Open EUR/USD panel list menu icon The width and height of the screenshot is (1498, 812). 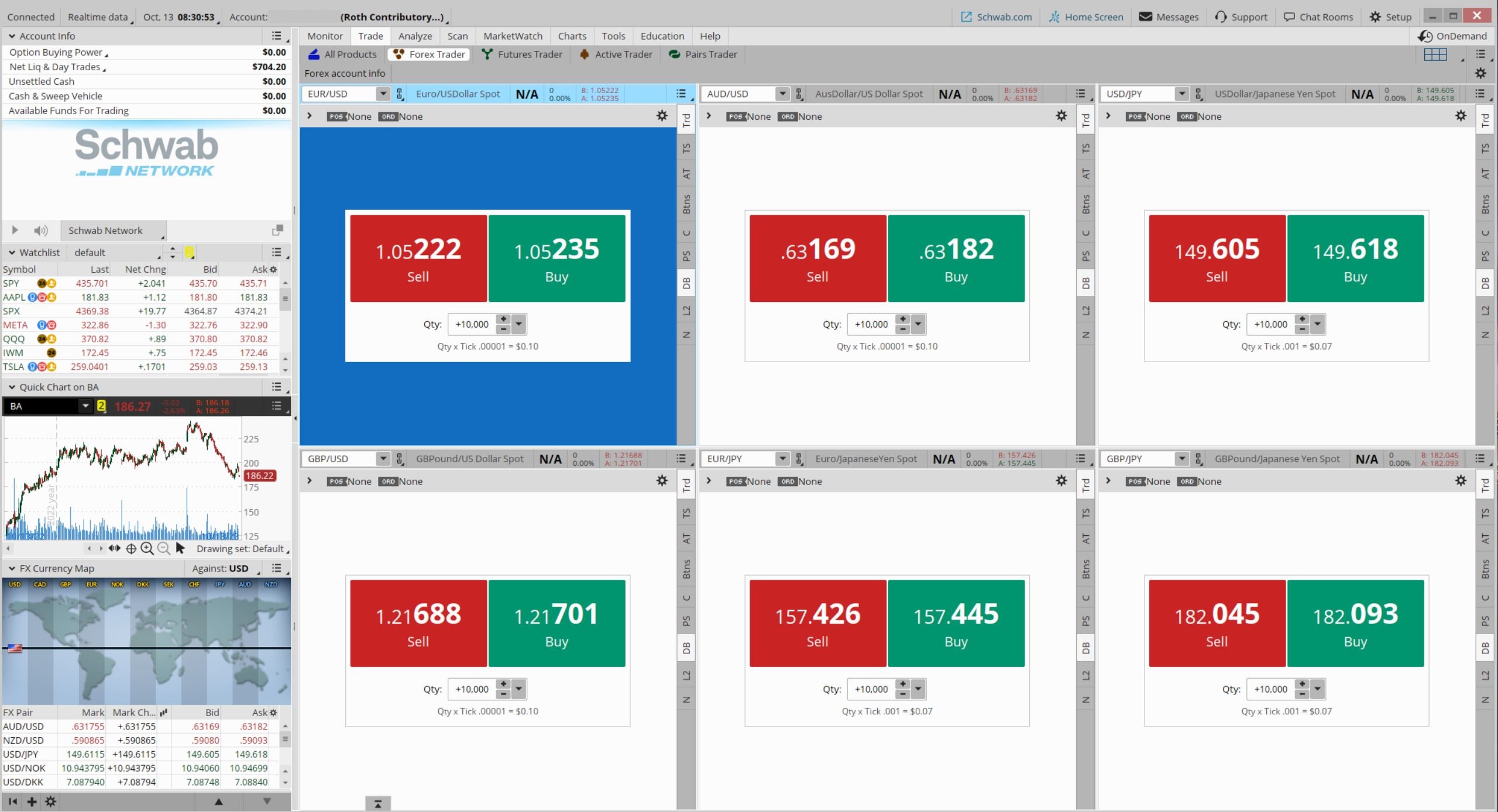point(681,94)
